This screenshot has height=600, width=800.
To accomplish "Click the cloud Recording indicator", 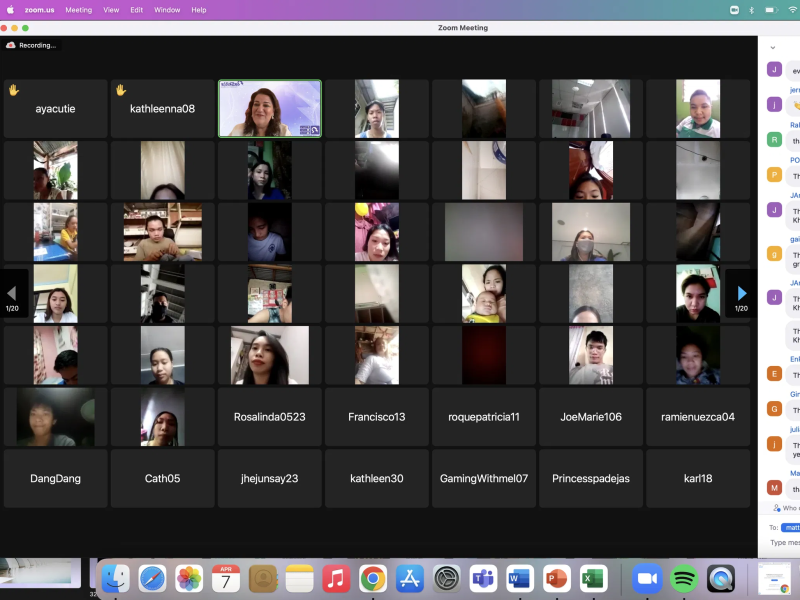I will pos(32,45).
